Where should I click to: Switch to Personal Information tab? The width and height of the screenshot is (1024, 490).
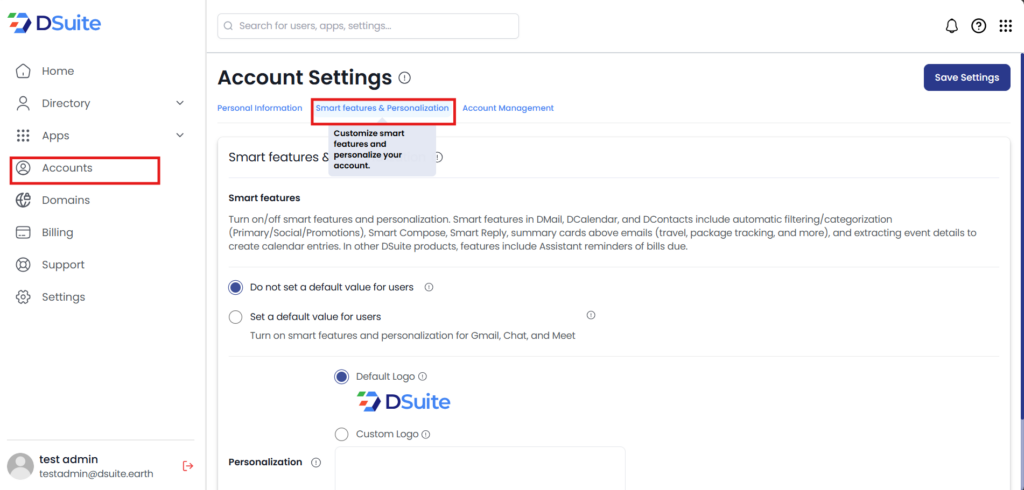pyautogui.click(x=259, y=108)
